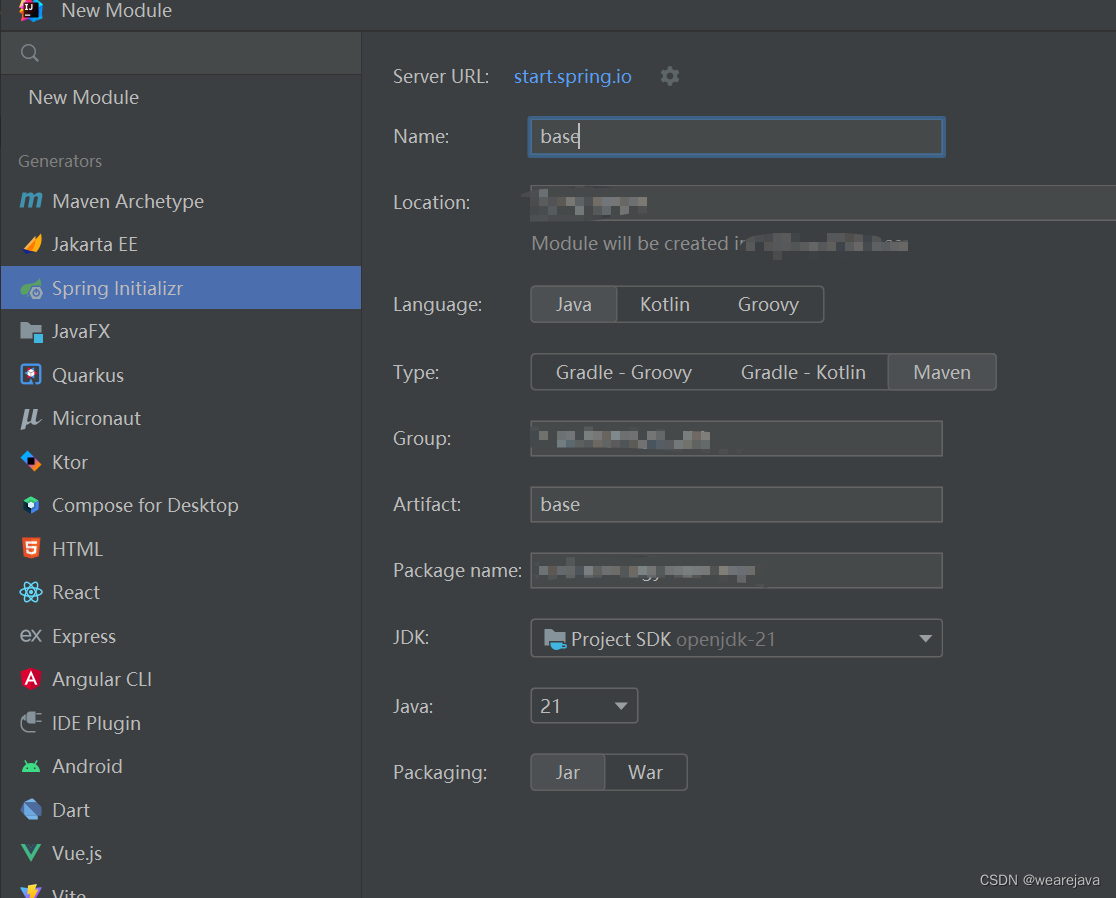
Task: Select Android generator
Action: 181,766
